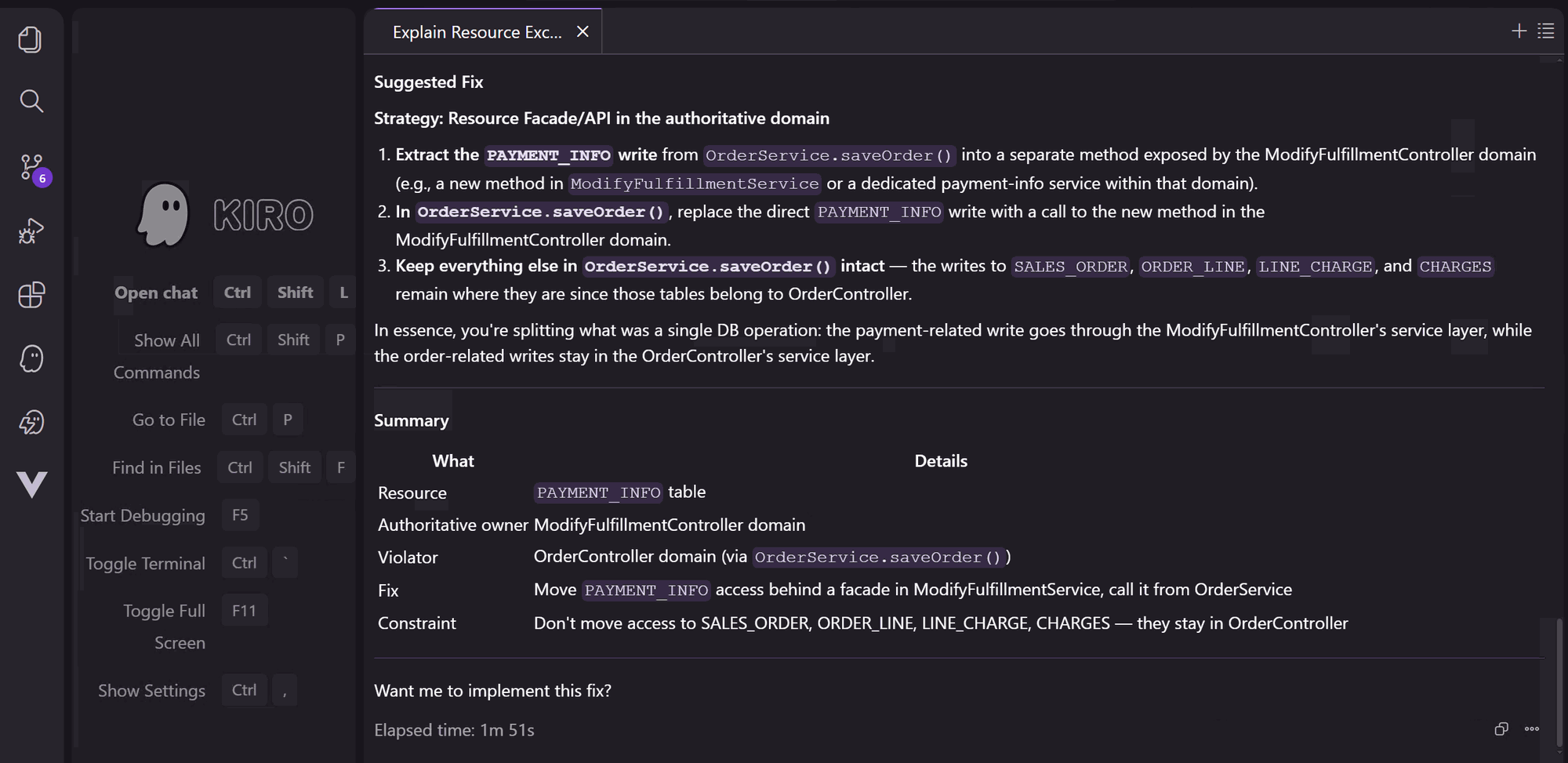Open the Run and Debug icon

(31, 231)
